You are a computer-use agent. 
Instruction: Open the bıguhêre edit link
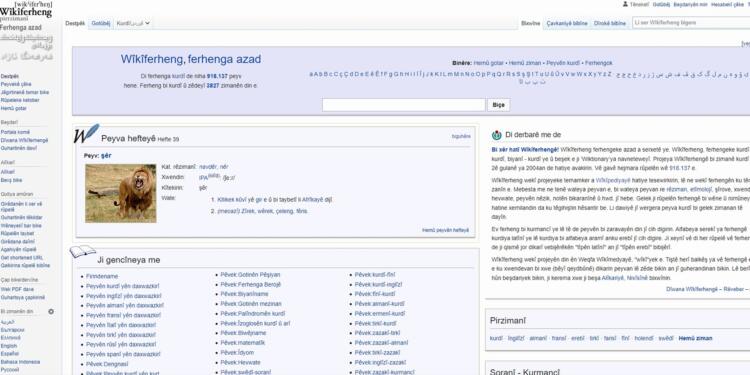point(461,136)
